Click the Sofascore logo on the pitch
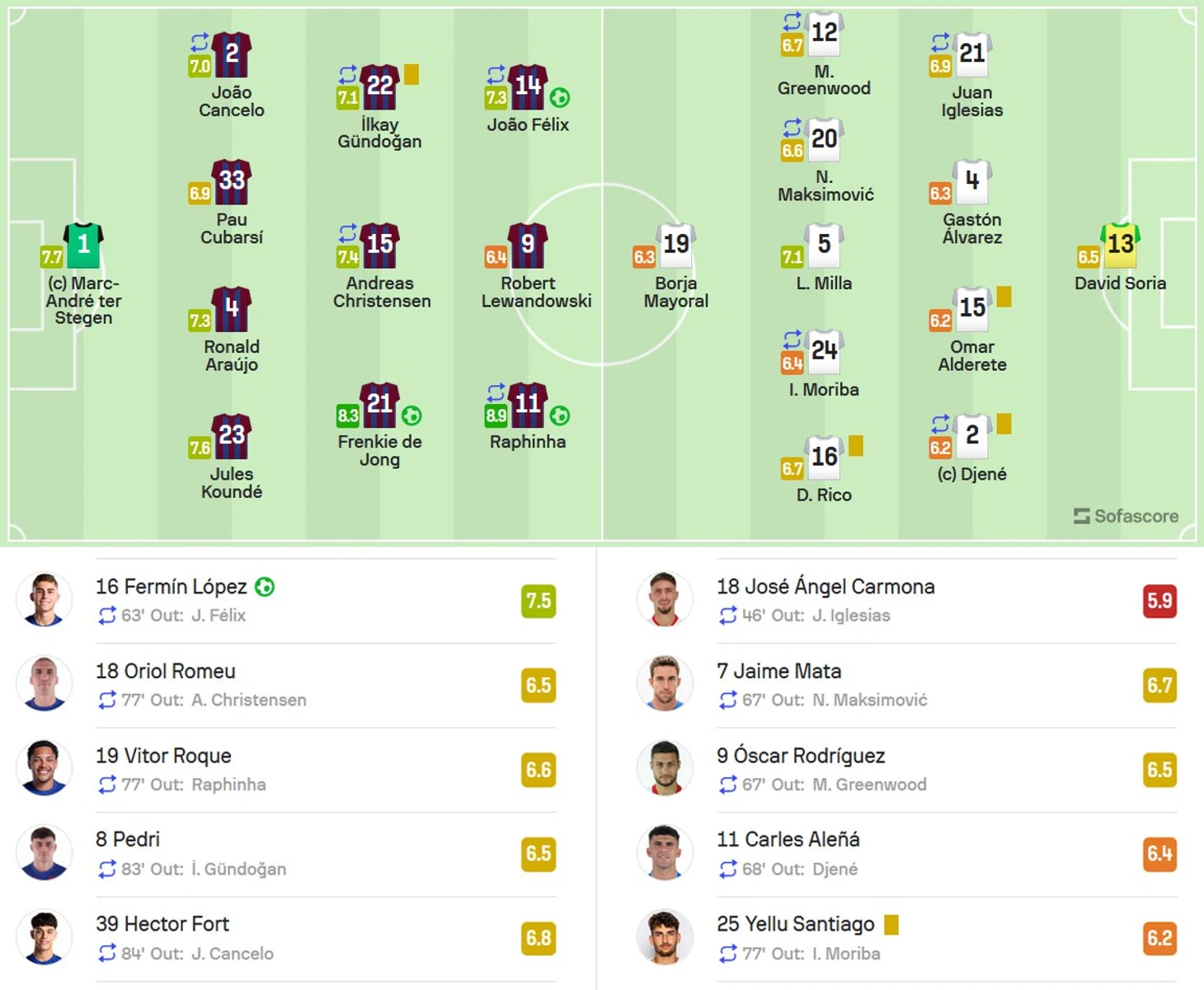The height and width of the screenshot is (990, 1204). coord(1126,516)
